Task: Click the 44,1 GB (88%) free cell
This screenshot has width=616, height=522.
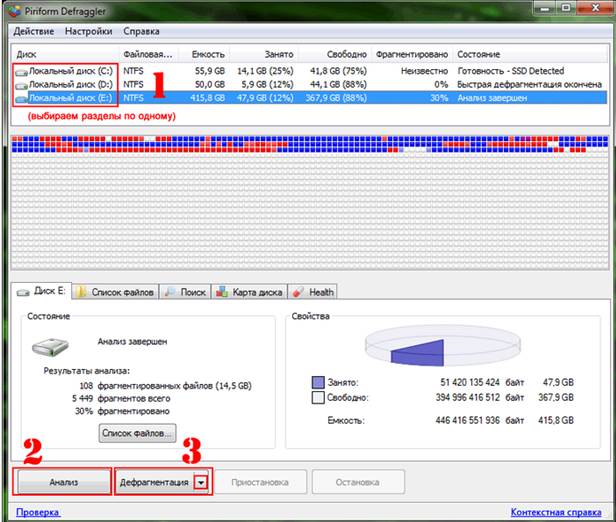Action: tap(338, 84)
